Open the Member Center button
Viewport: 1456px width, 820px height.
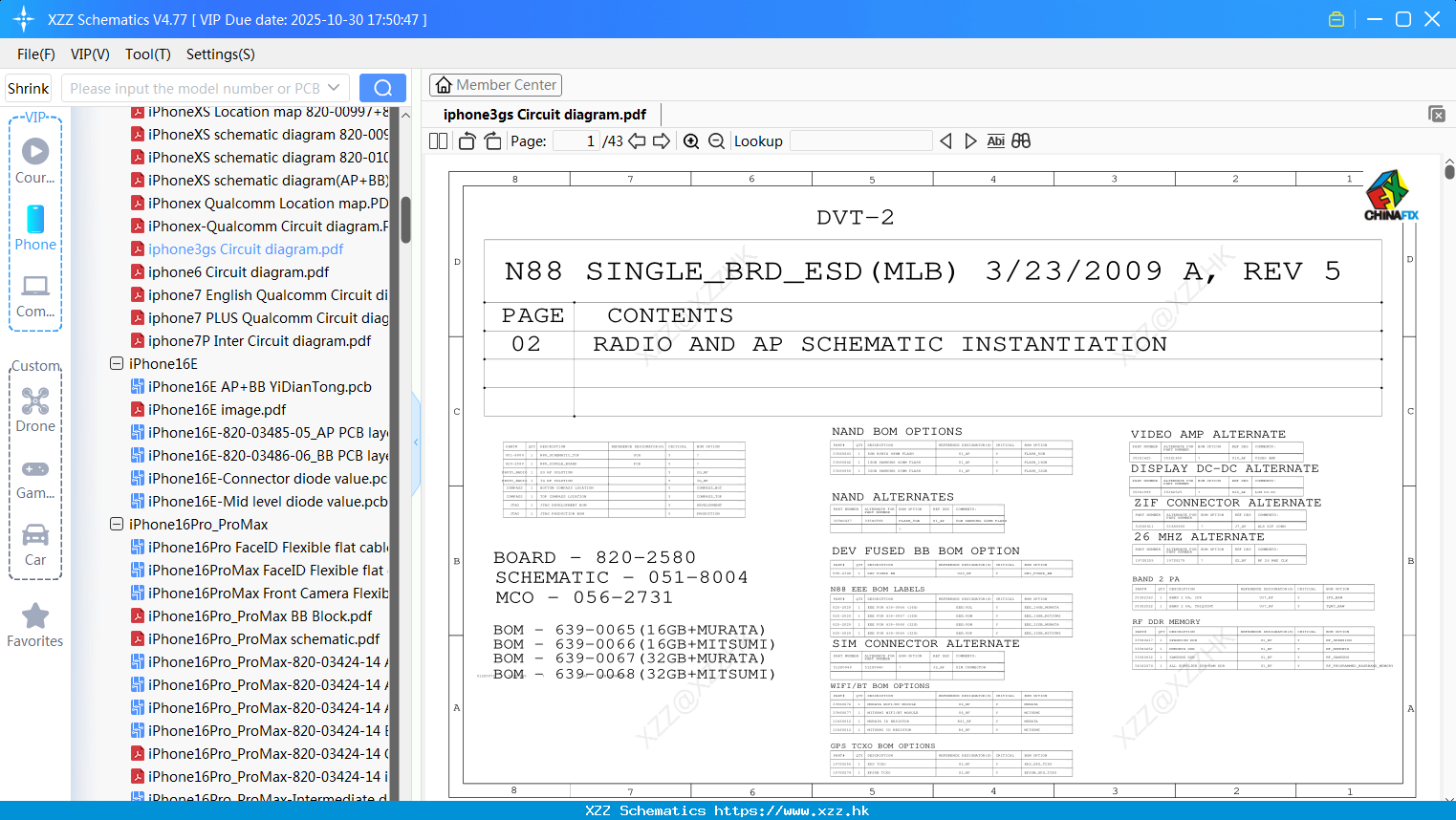point(495,85)
